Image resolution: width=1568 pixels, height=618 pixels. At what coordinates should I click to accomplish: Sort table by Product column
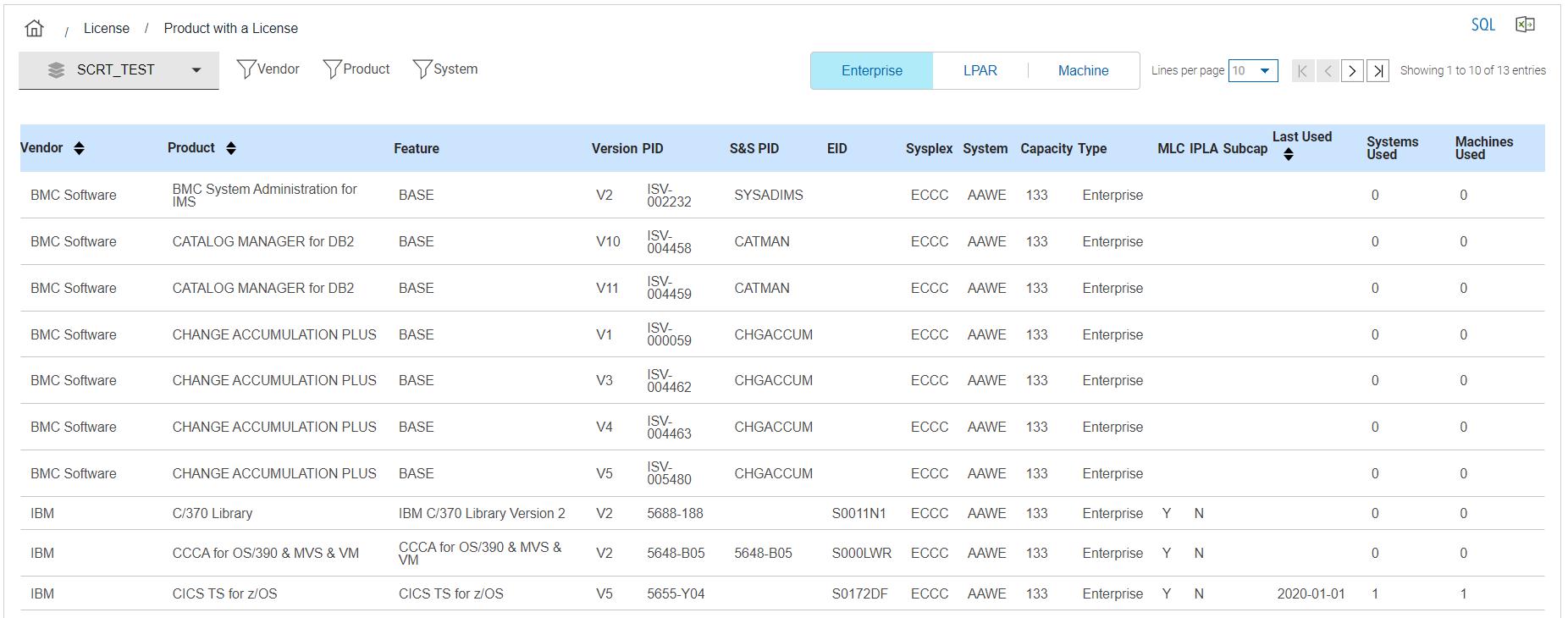click(231, 148)
